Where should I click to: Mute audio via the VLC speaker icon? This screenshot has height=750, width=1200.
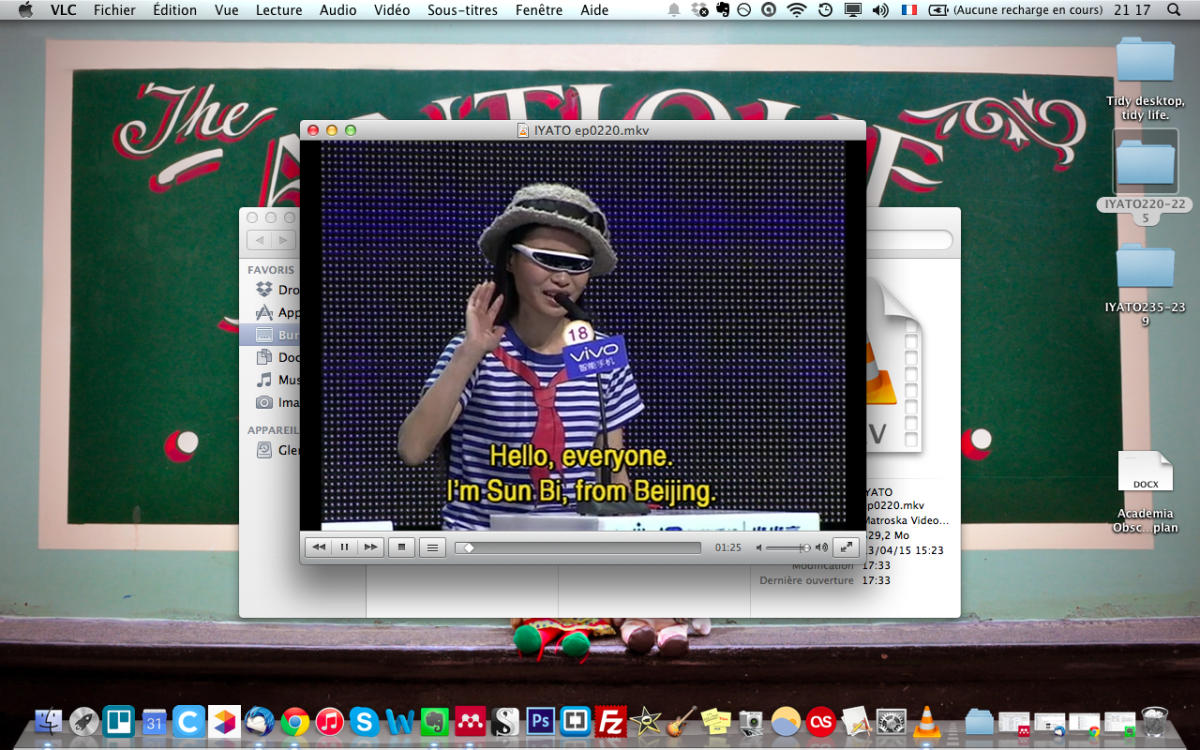[759, 547]
